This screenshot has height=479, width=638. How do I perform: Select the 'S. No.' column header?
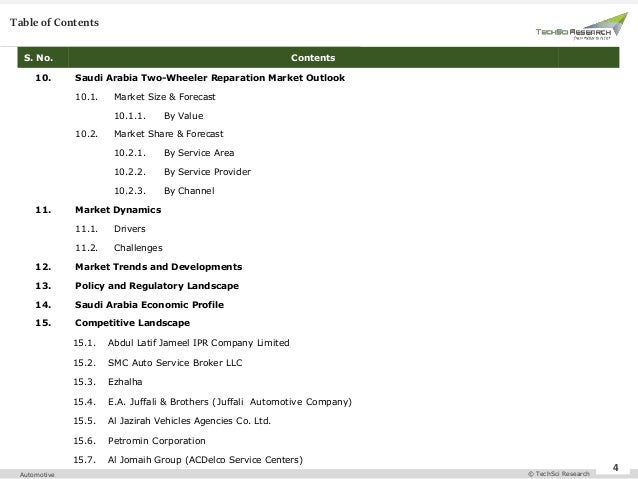pos(38,58)
